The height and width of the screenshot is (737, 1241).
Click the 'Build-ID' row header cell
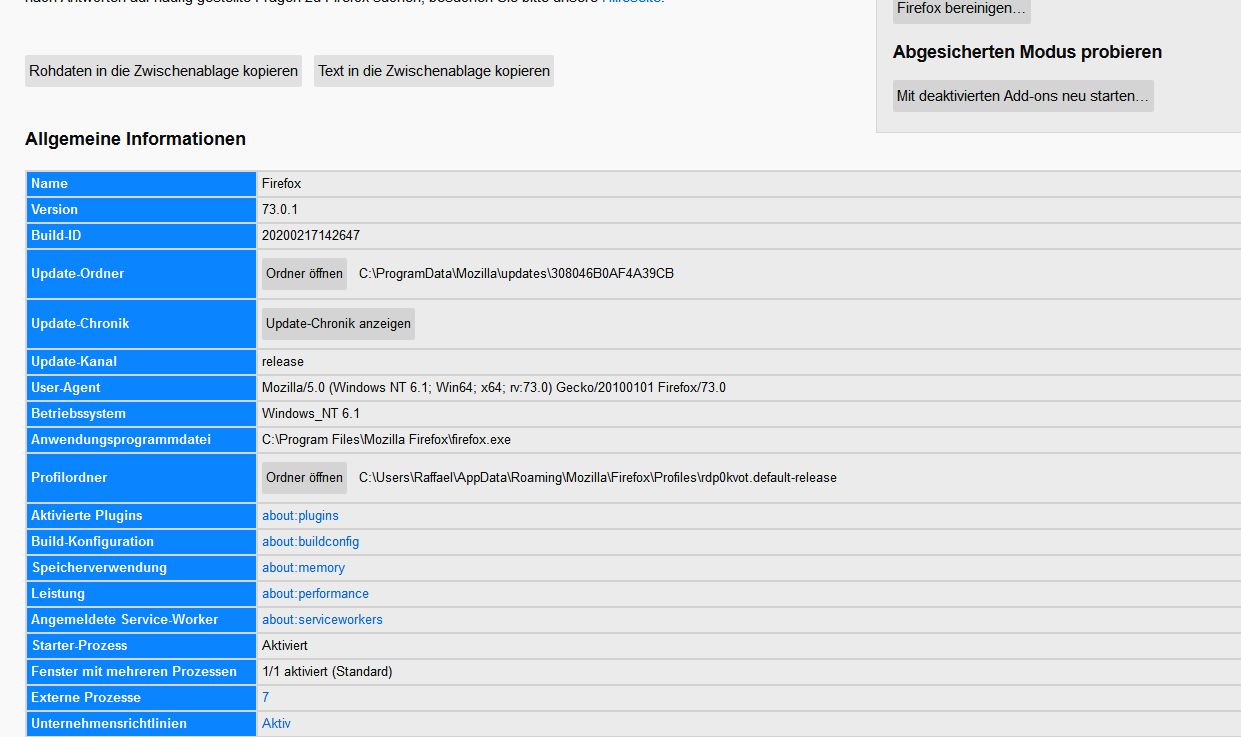point(142,235)
